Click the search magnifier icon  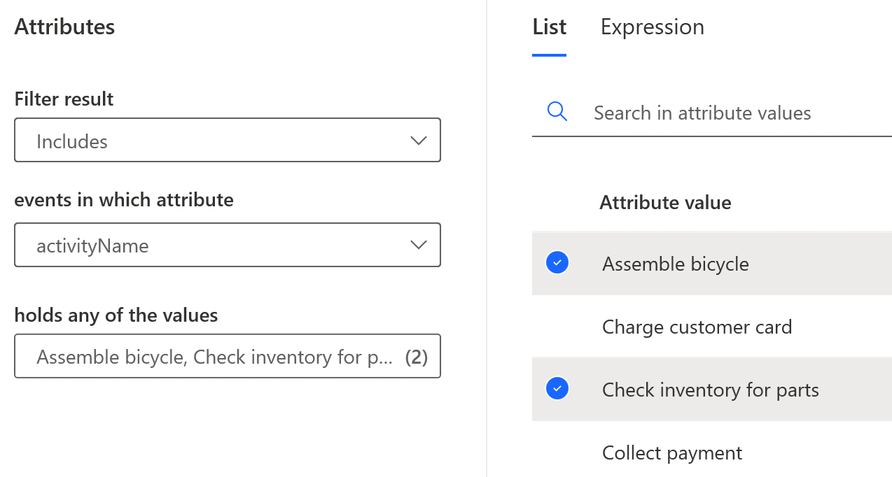coord(557,112)
